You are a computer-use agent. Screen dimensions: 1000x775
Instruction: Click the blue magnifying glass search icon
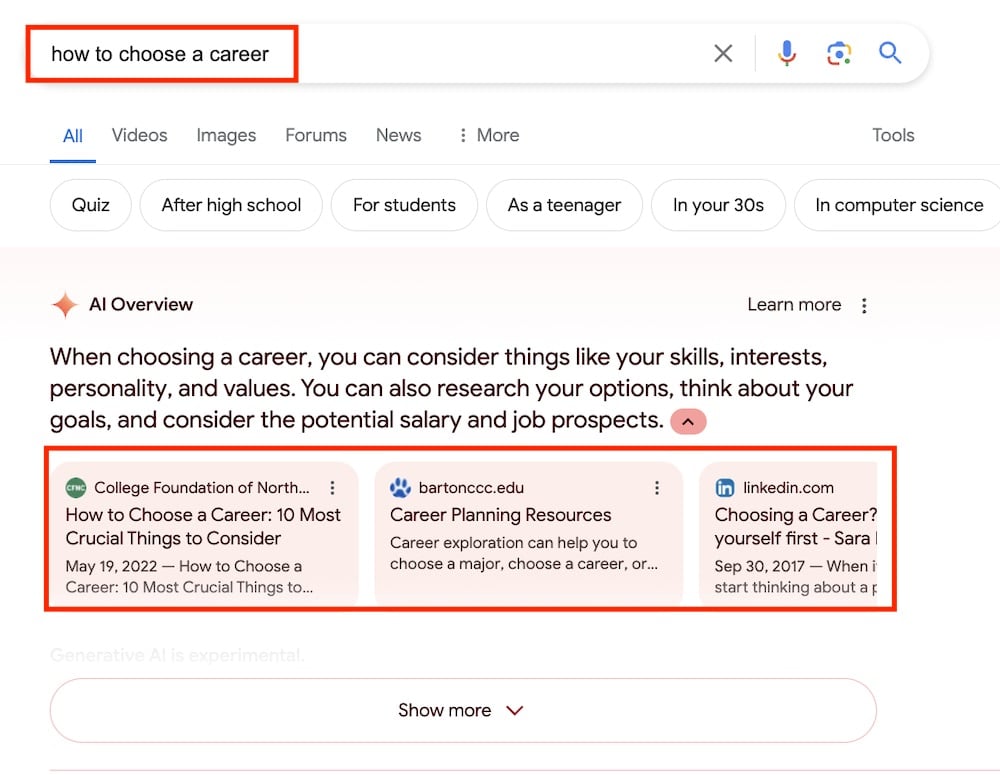[890, 53]
